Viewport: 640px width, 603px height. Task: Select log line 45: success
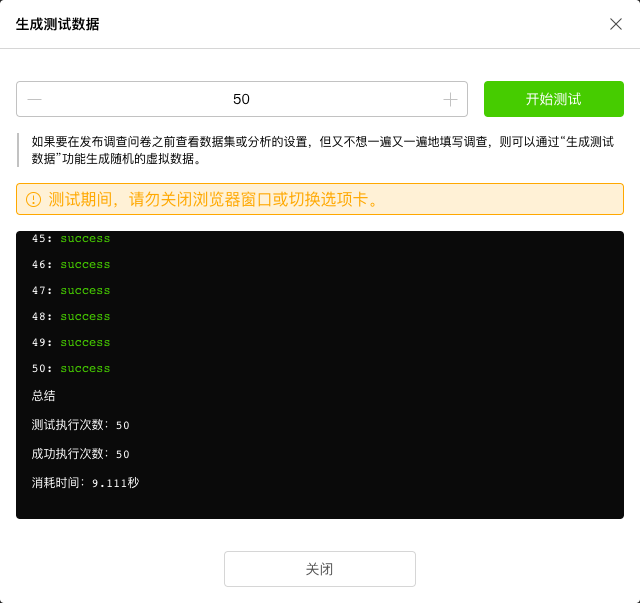coord(71,238)
